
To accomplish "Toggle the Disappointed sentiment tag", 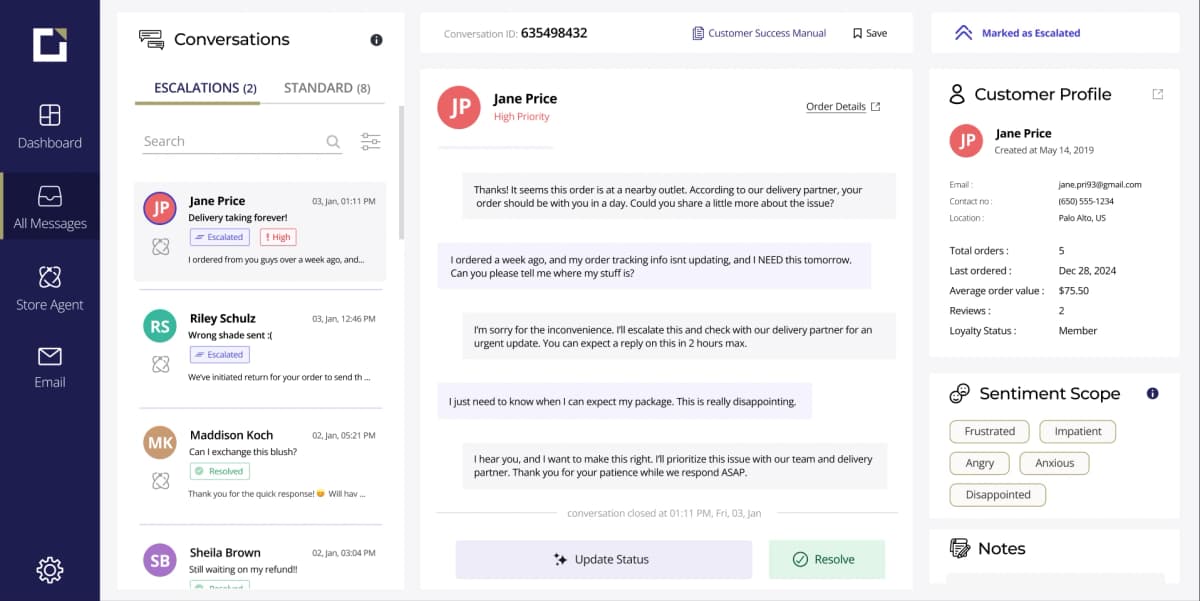I will click(x=997, y=495).
